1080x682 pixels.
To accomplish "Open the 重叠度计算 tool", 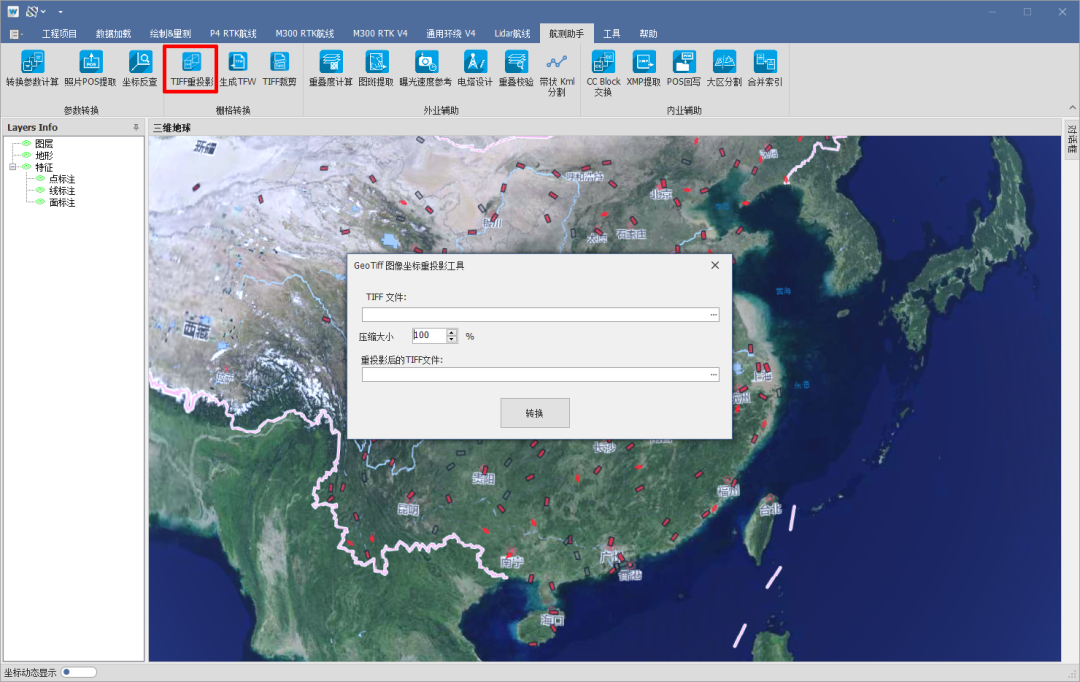I will 331,69.
